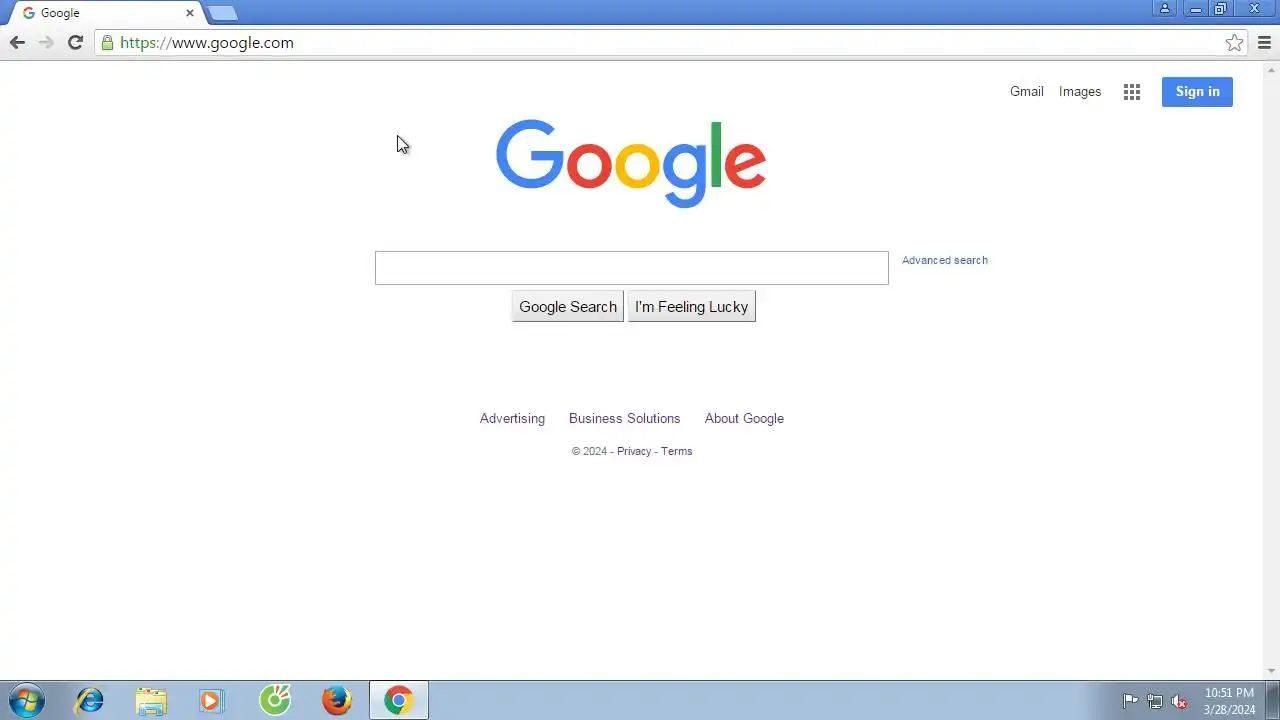Open the Chrome hamburger menu
The image size is (1280, 720).
click(x=1265, y=42)
